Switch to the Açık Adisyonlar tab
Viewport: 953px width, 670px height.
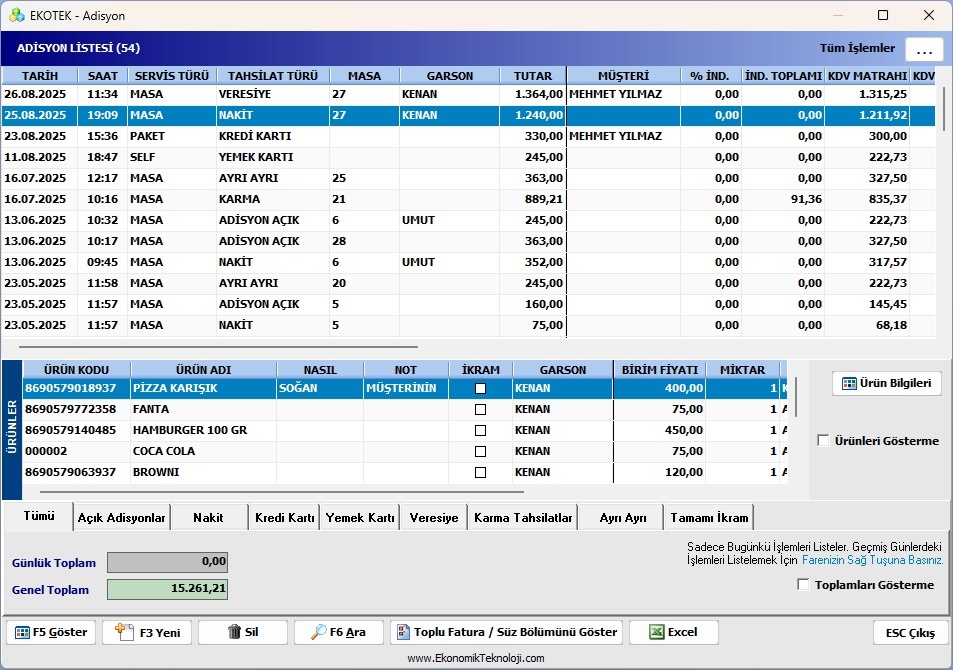point(122,517)
